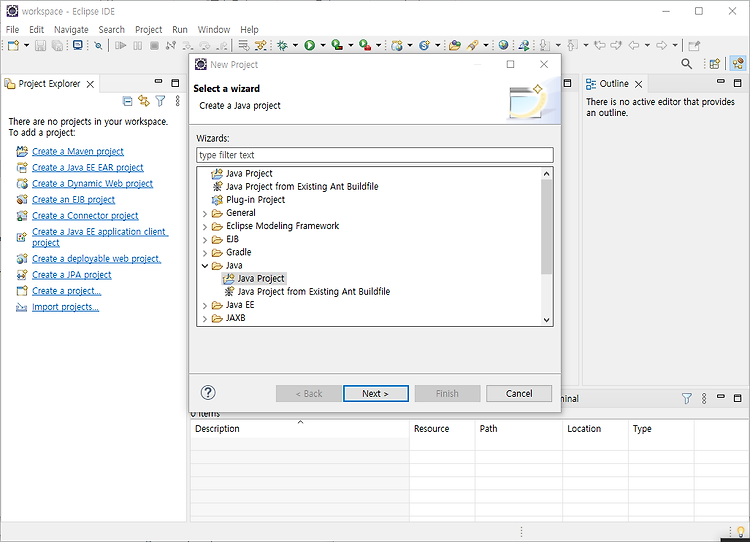Open the Window menu

coord(214,30)
